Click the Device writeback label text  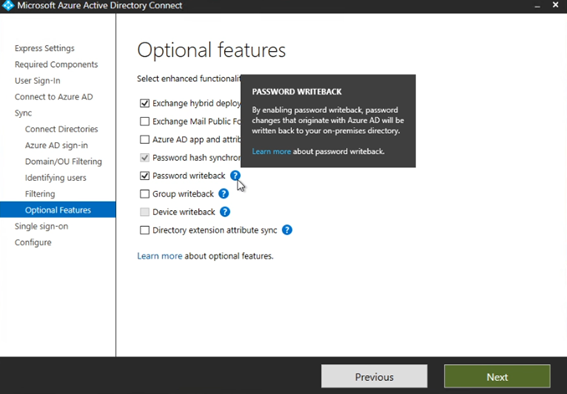(x=184, y=212)
